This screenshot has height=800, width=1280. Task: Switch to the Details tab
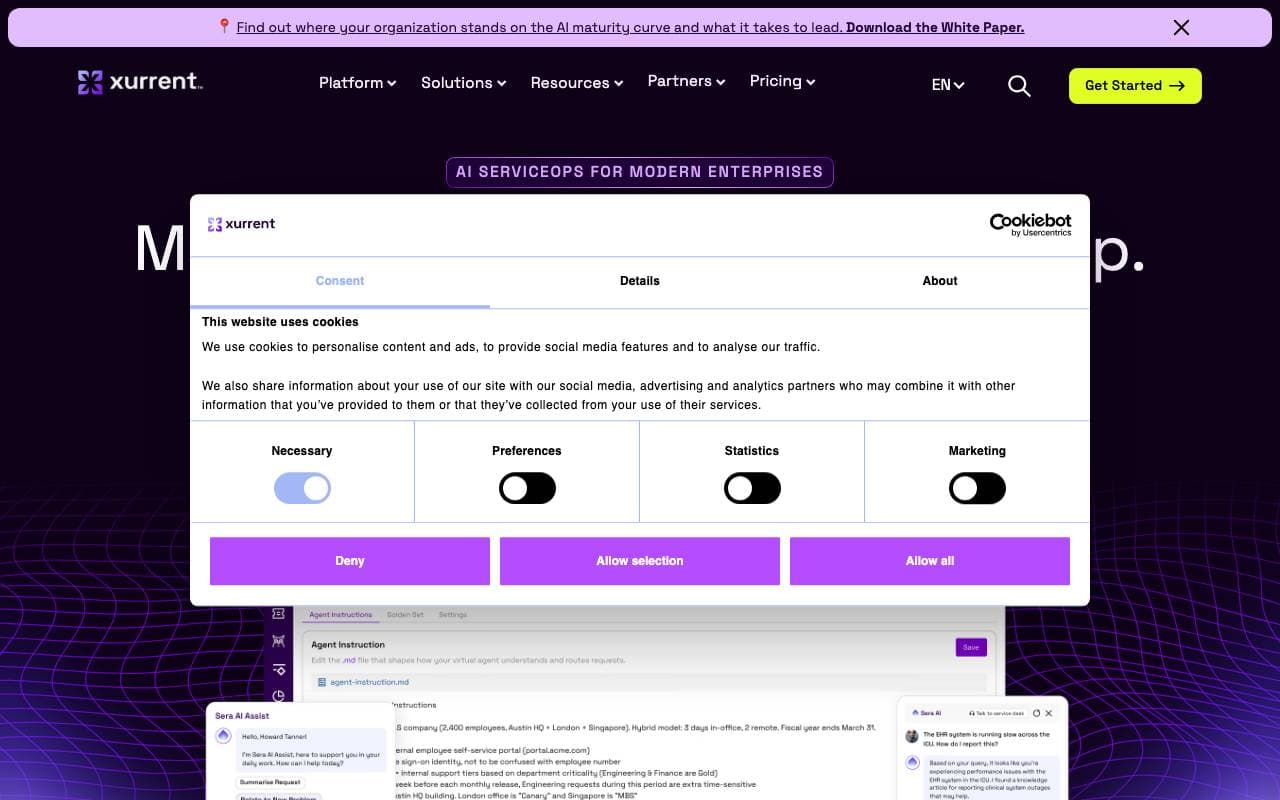click(640, 281)
